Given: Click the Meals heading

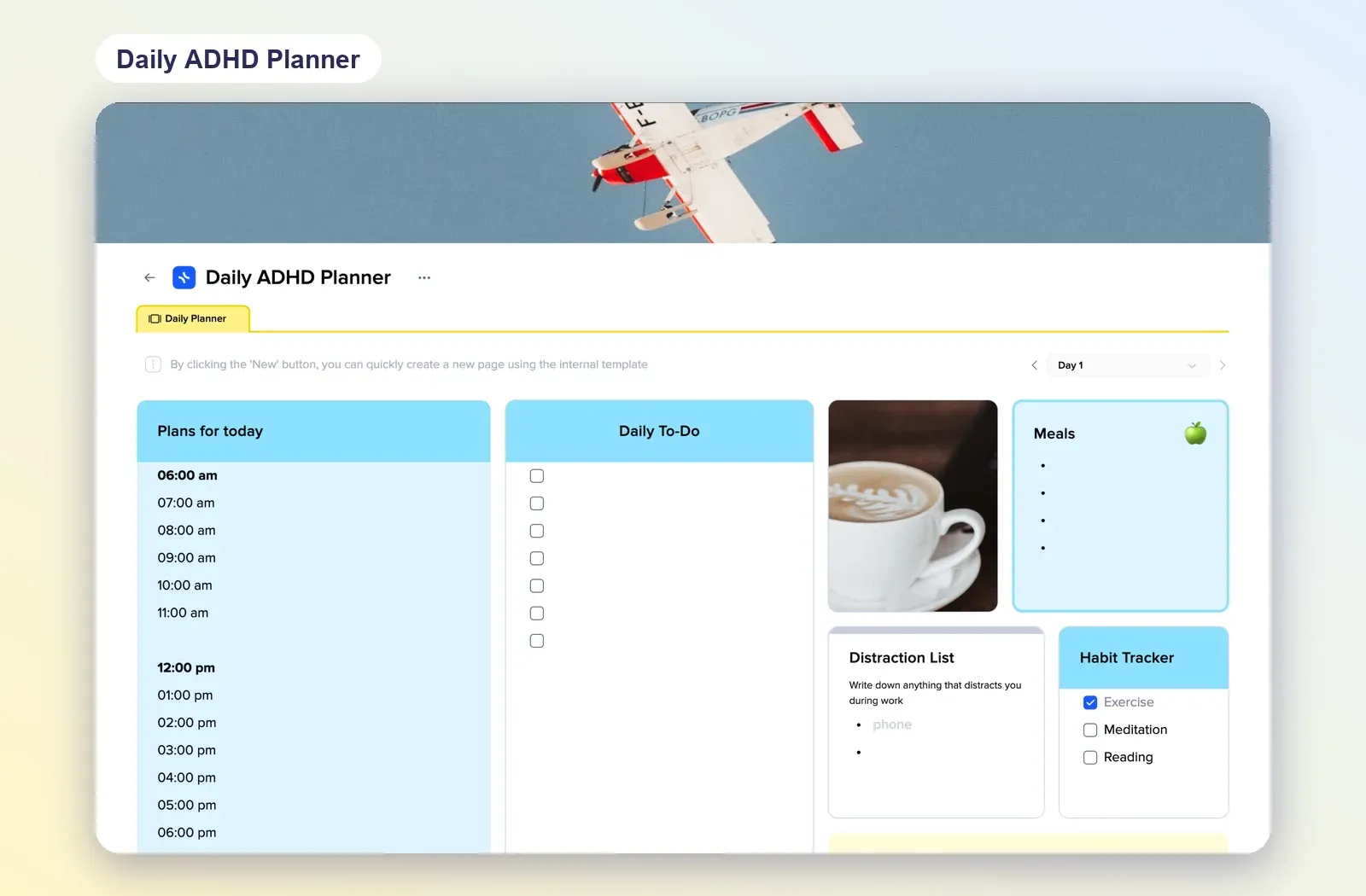Looking at the screenshot, I should [x=1054, y=433].
